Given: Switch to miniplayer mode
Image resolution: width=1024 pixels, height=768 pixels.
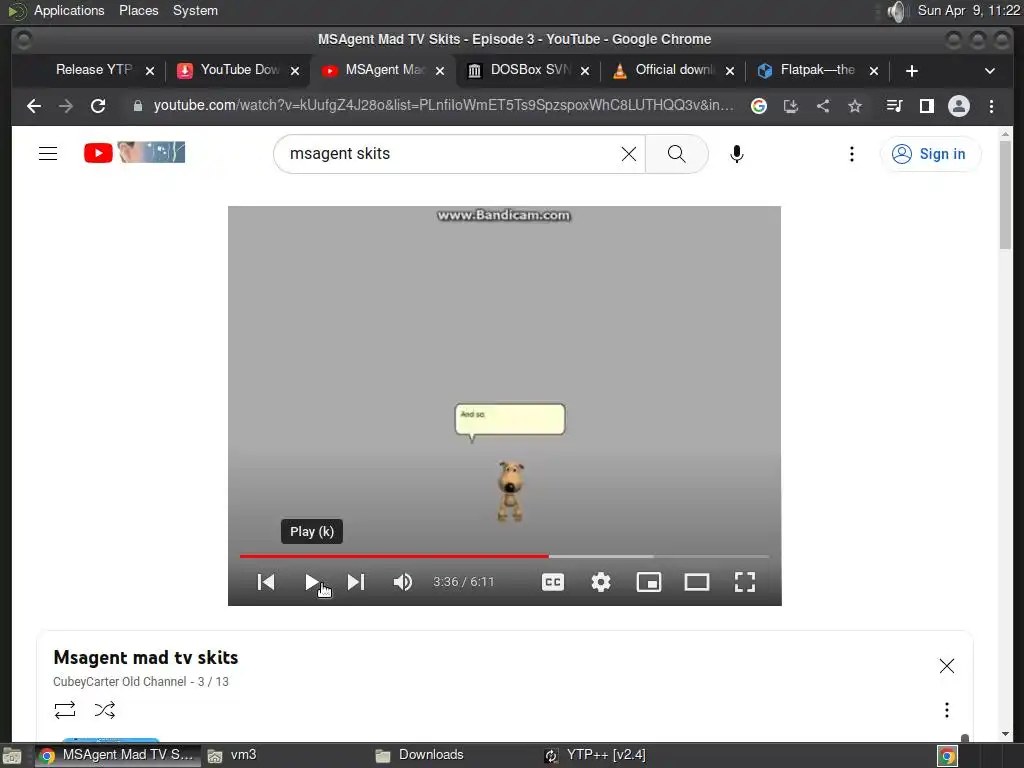Looking at the screenshot, I should pyautogui.click(x=648, y=582).
